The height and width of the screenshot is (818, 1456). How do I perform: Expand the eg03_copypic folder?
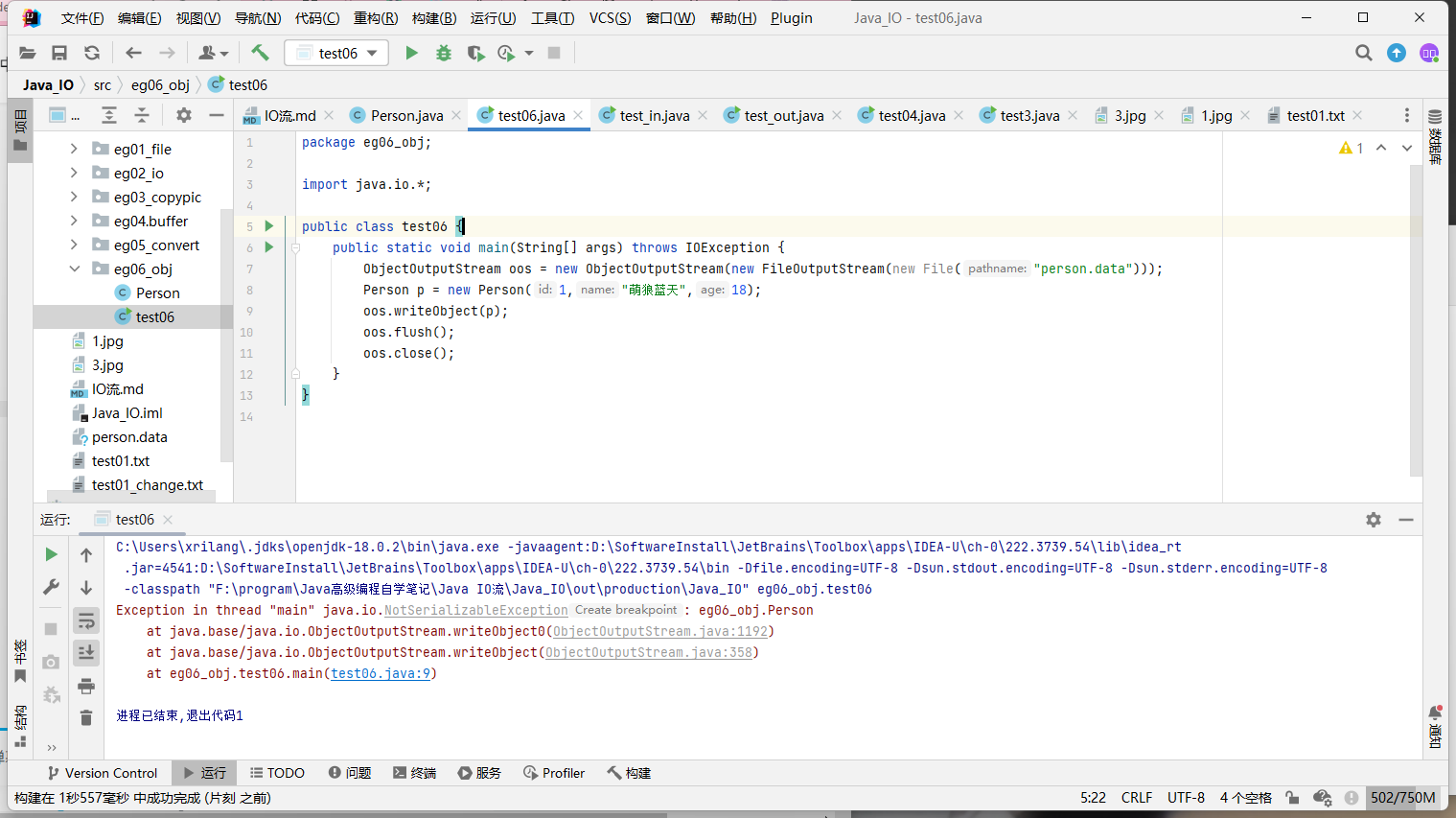coord(74,197)
